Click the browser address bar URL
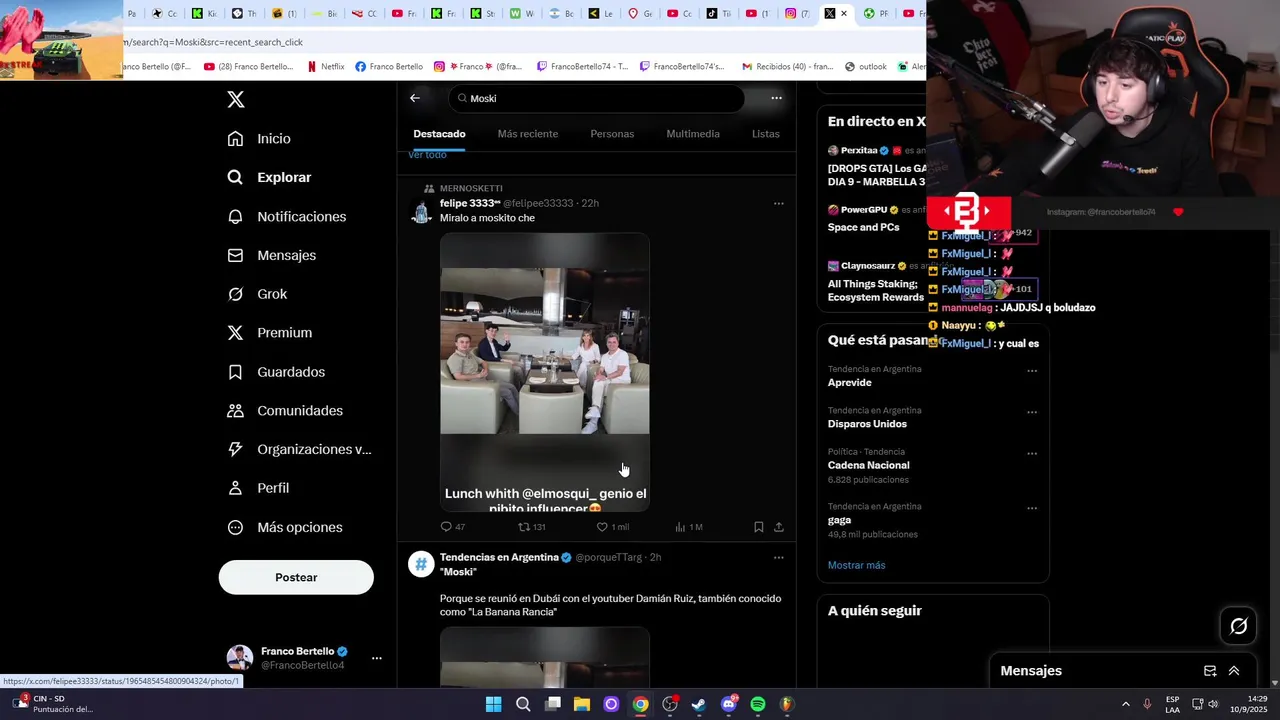 click(213, 42)
